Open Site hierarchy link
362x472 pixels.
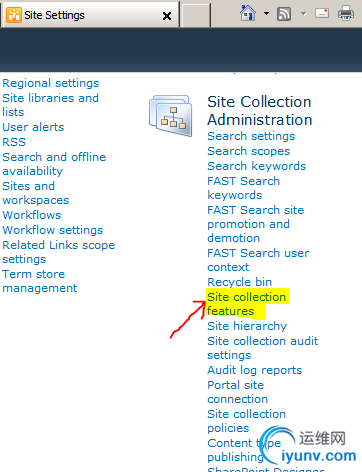click(247, 326)
